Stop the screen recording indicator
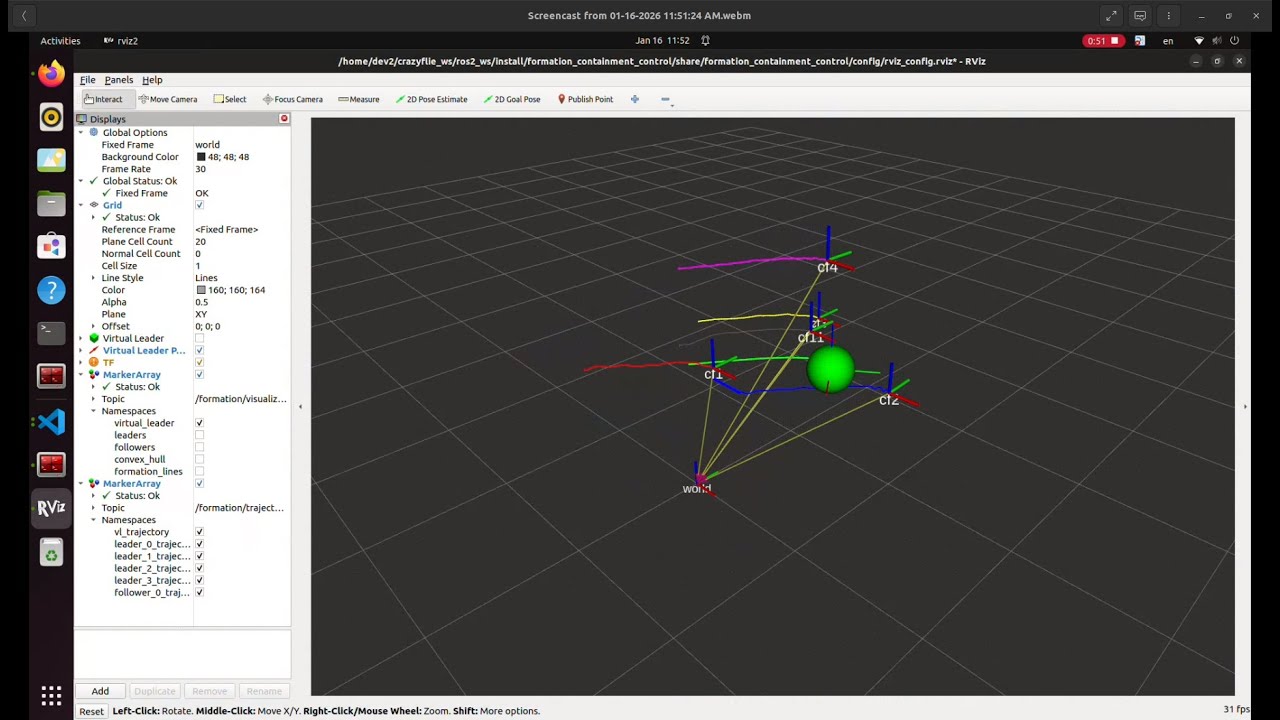 coord(1103,41)
